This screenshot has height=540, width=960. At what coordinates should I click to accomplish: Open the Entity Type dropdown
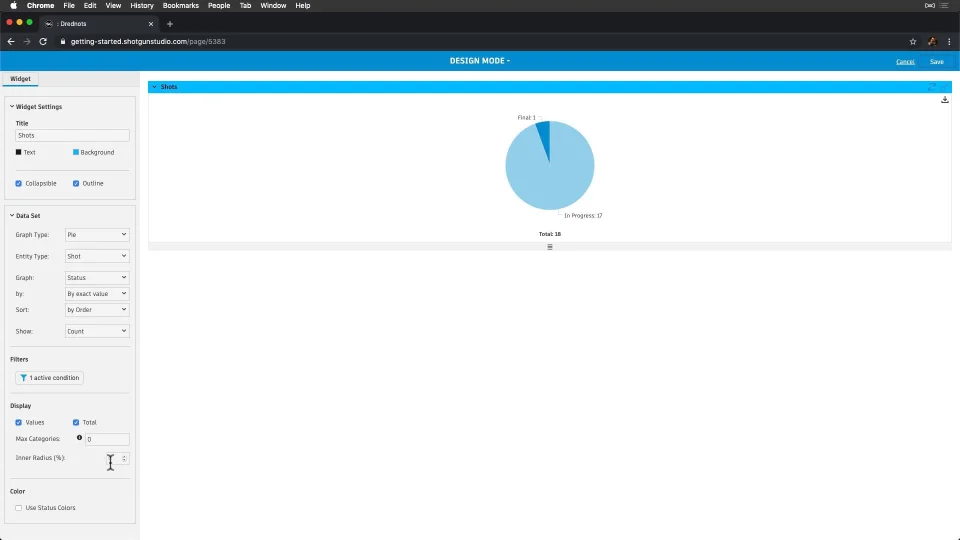[97, 256]
